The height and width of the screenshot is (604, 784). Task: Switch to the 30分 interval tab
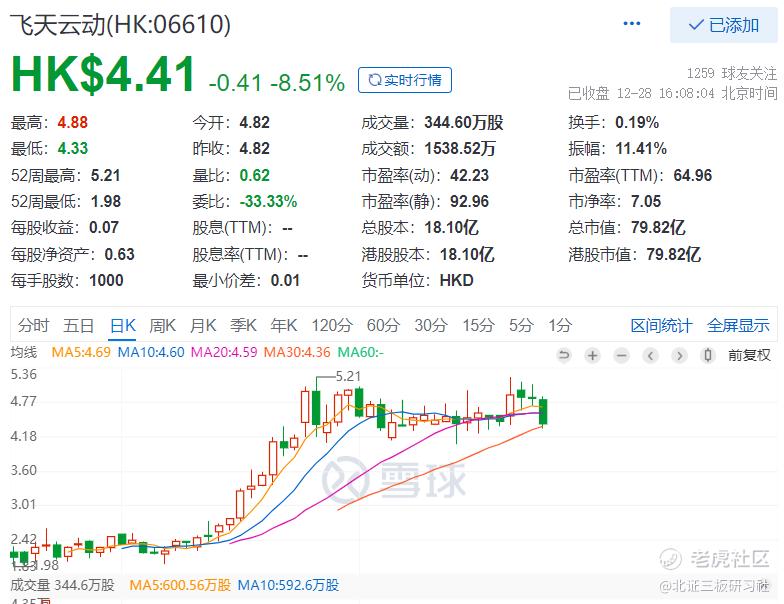point(431,326)
